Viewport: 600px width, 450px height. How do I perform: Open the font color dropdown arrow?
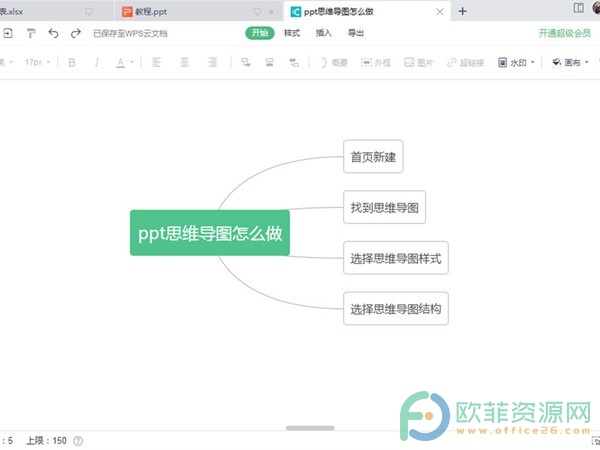click(132, 62)
